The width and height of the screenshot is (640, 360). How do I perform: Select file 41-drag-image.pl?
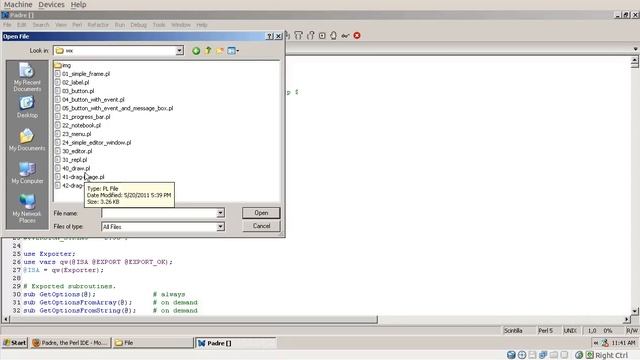(x=80, y=177)
